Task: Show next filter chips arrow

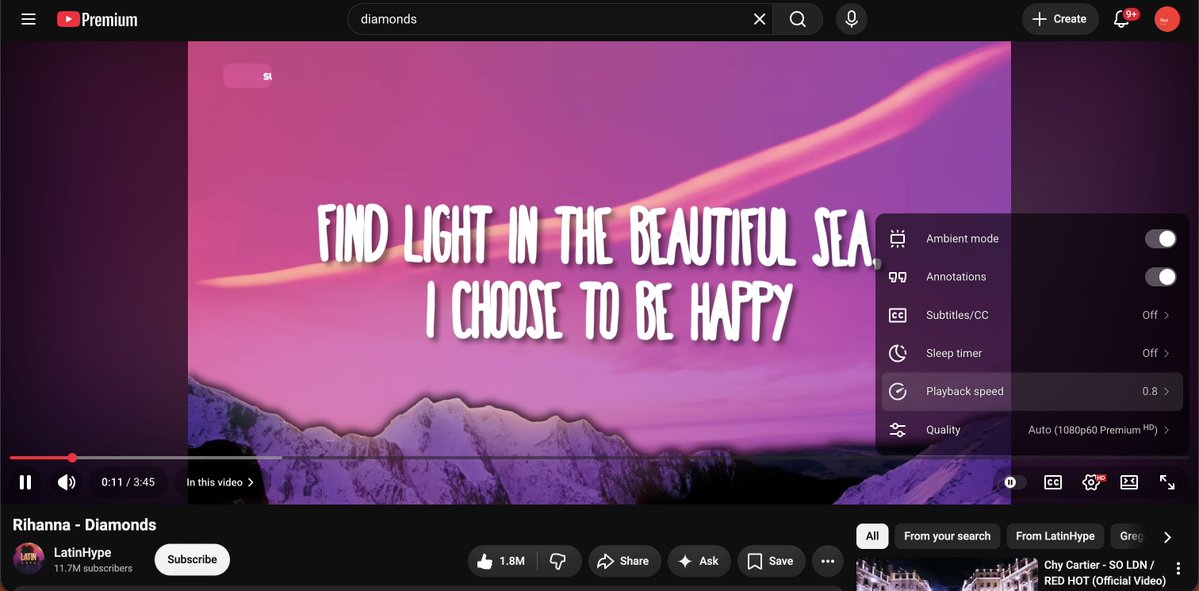Action: 1167,537
